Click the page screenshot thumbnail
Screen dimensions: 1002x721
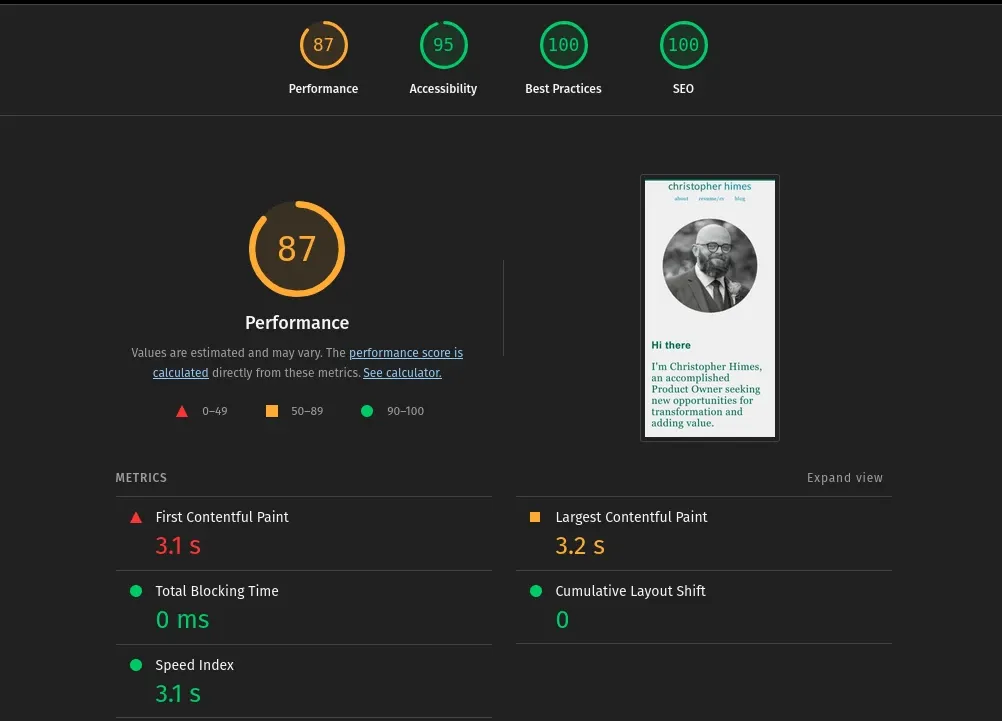click(x=709, y=307)
